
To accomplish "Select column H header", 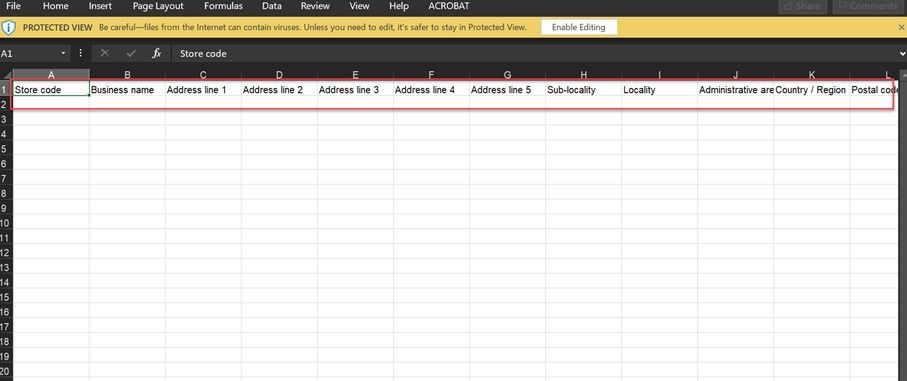I will (x=584, y=74).
